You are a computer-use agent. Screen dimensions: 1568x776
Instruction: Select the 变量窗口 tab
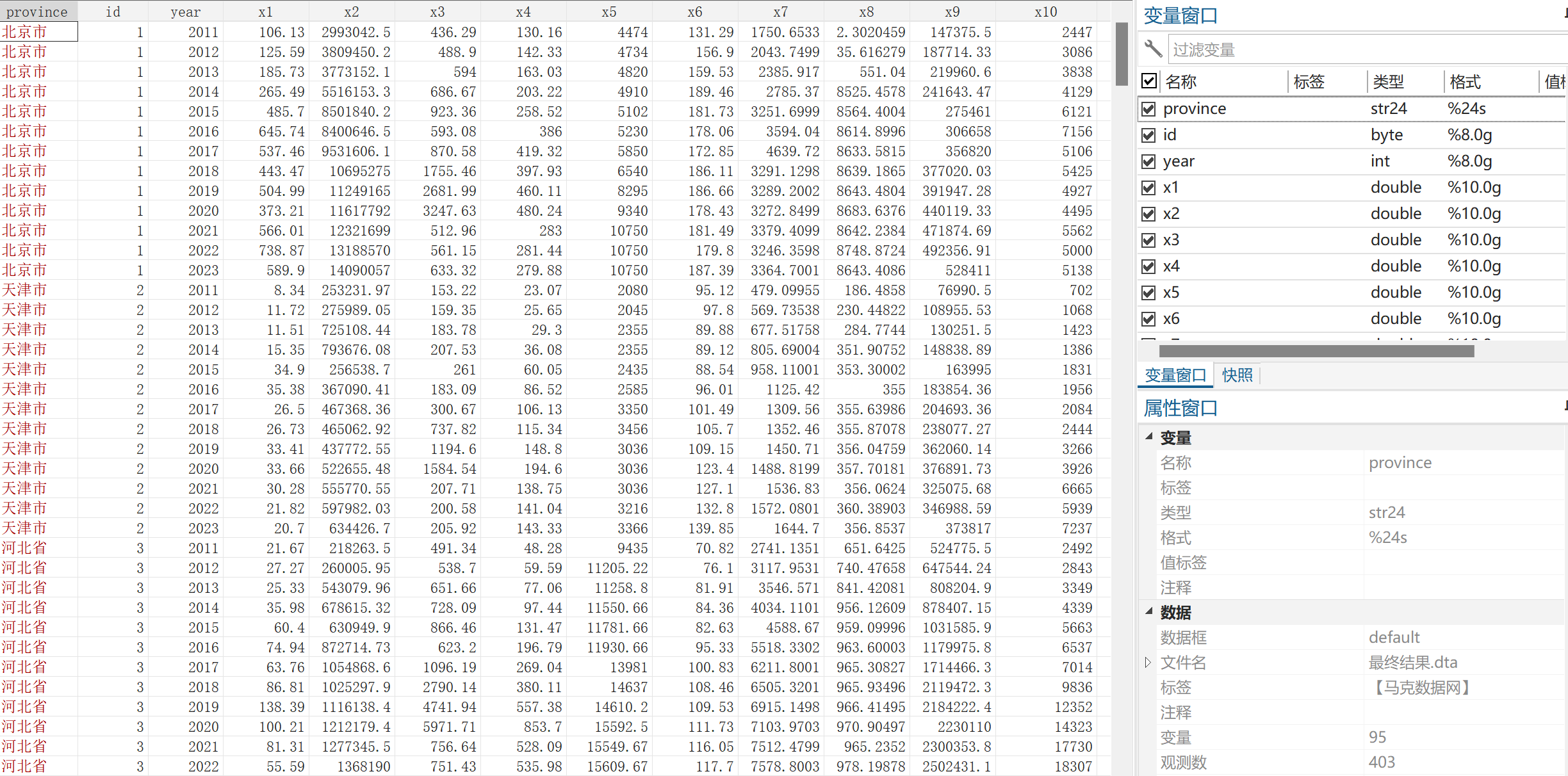1175,375
